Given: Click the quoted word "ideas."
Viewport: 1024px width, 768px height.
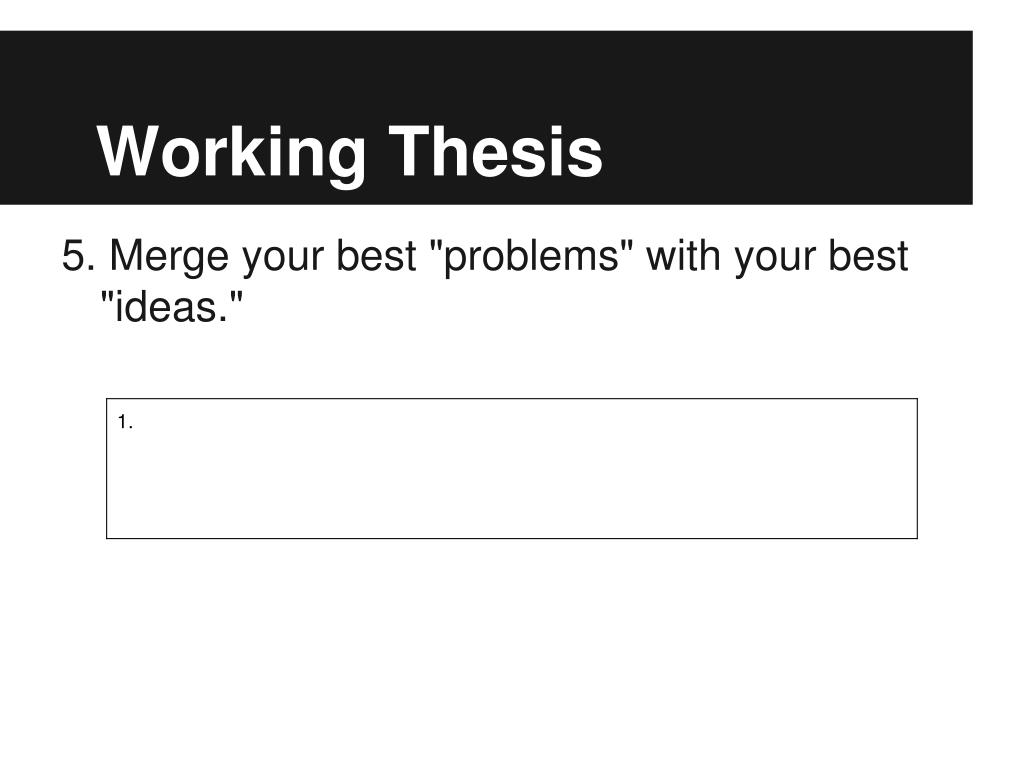Looking at the screenshot, I should point(172,306).
